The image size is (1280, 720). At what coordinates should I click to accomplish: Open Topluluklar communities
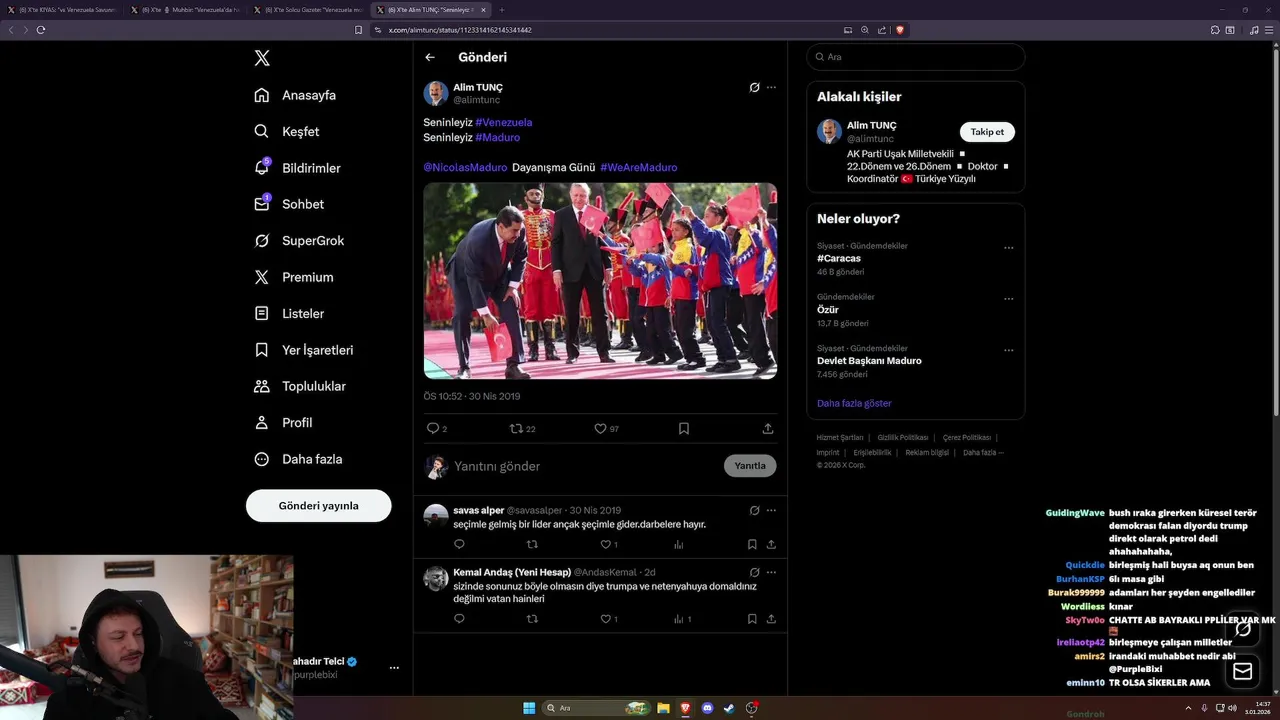pos(300,386)
